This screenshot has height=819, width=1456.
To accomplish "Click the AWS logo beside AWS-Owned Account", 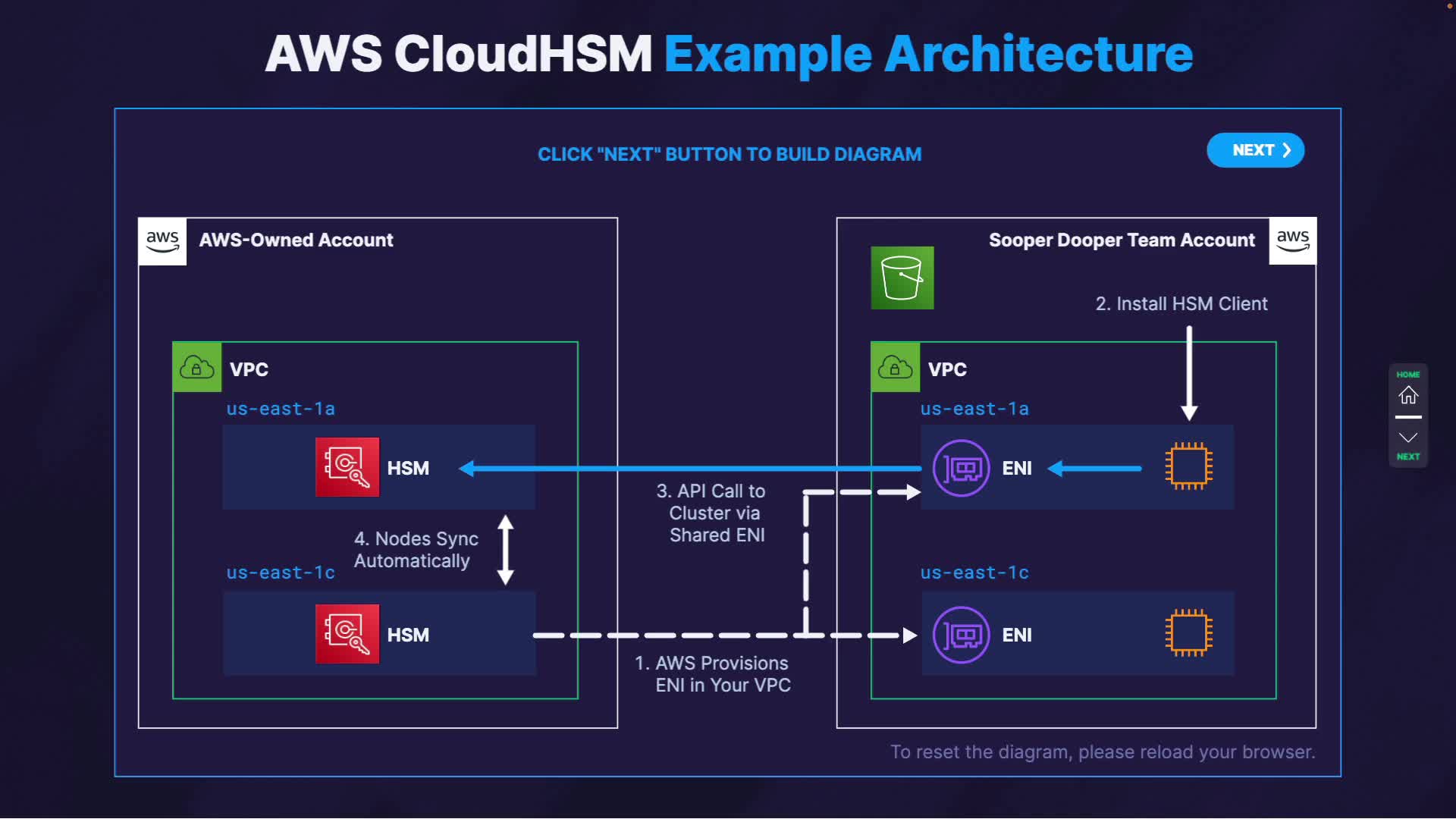I will pos(162,241).
